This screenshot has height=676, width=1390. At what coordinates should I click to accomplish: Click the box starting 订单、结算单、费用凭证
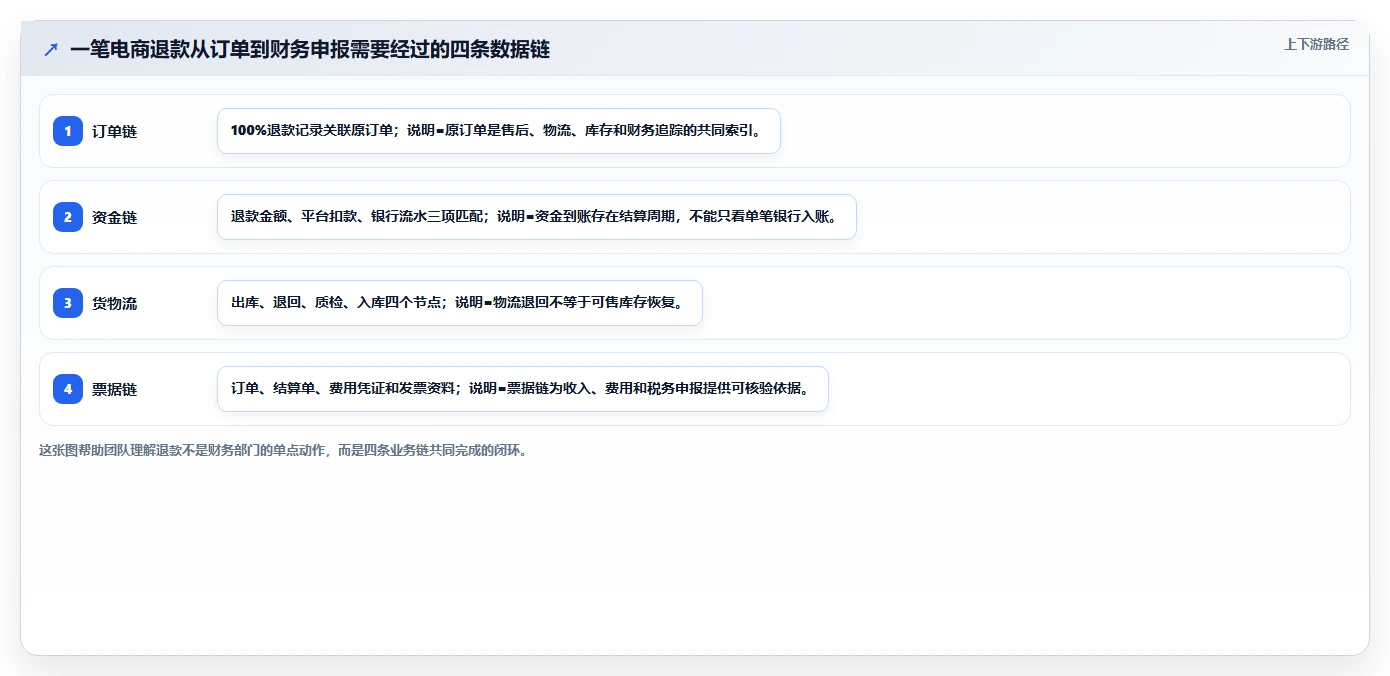coord(523,389)
